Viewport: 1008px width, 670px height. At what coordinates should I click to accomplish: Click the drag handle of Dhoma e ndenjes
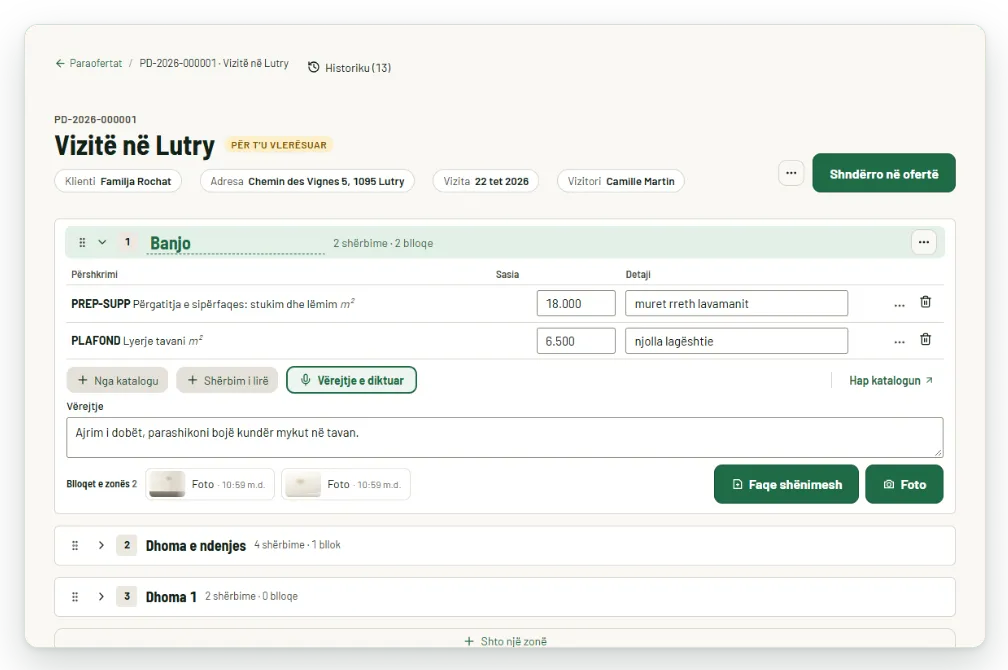75,545
